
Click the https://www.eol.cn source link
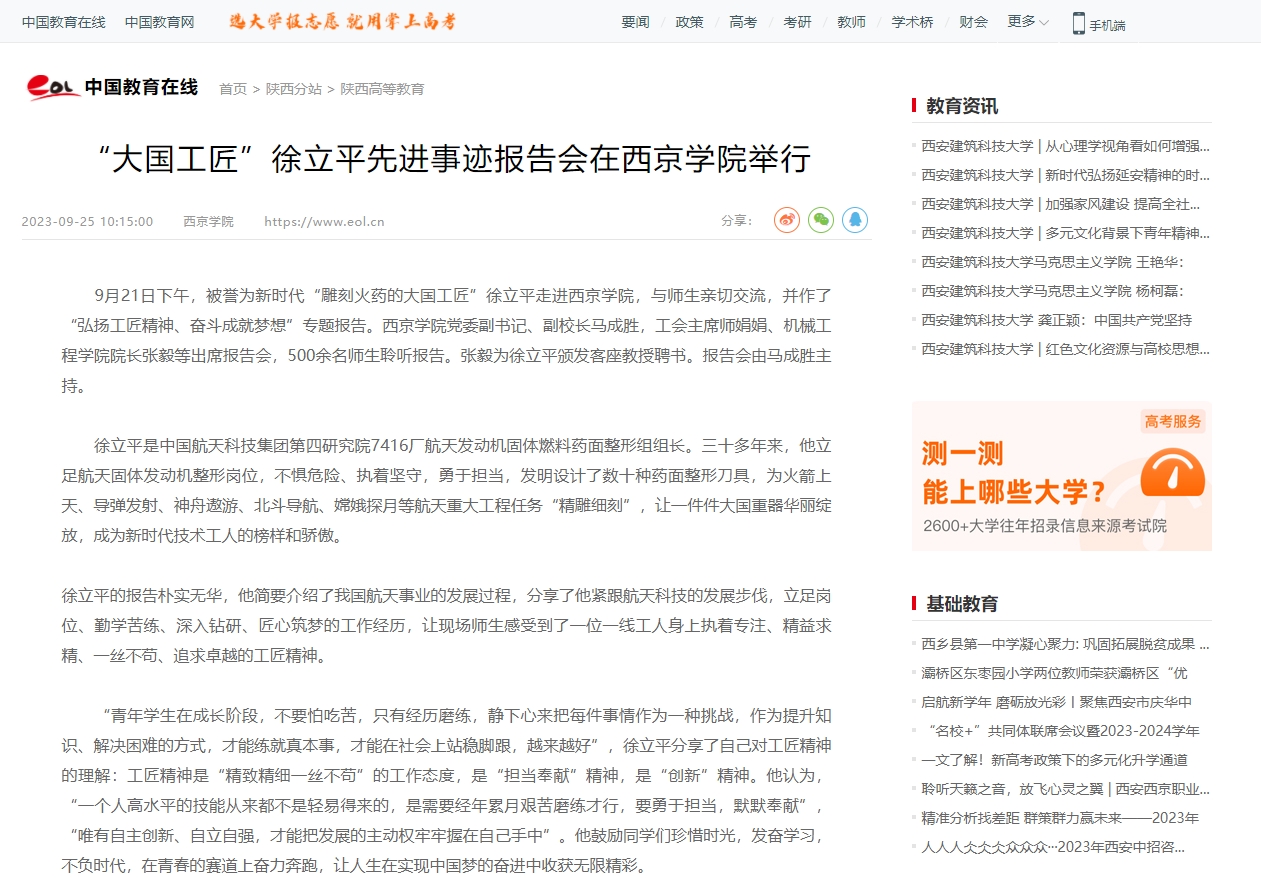click(x=324, y=222)
